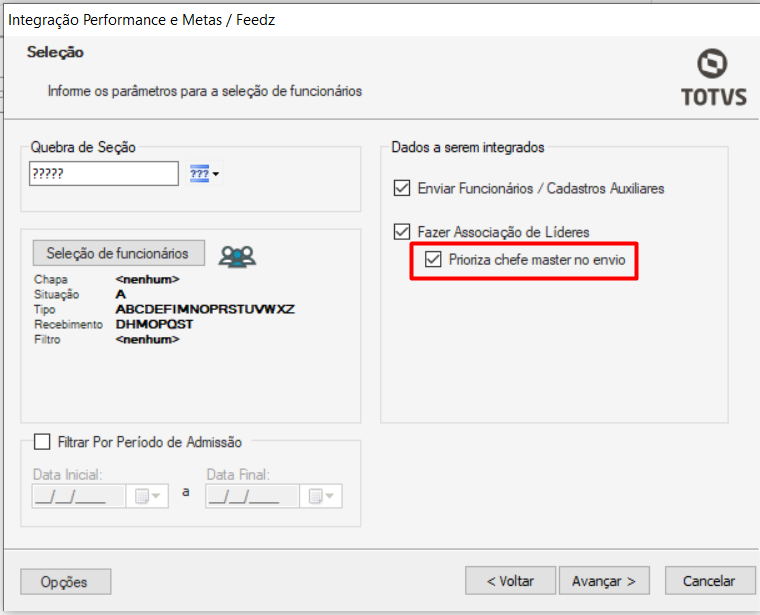760x615 pixels.
Task: Click the Seleção heading text
Action: [x=55, y=52]
